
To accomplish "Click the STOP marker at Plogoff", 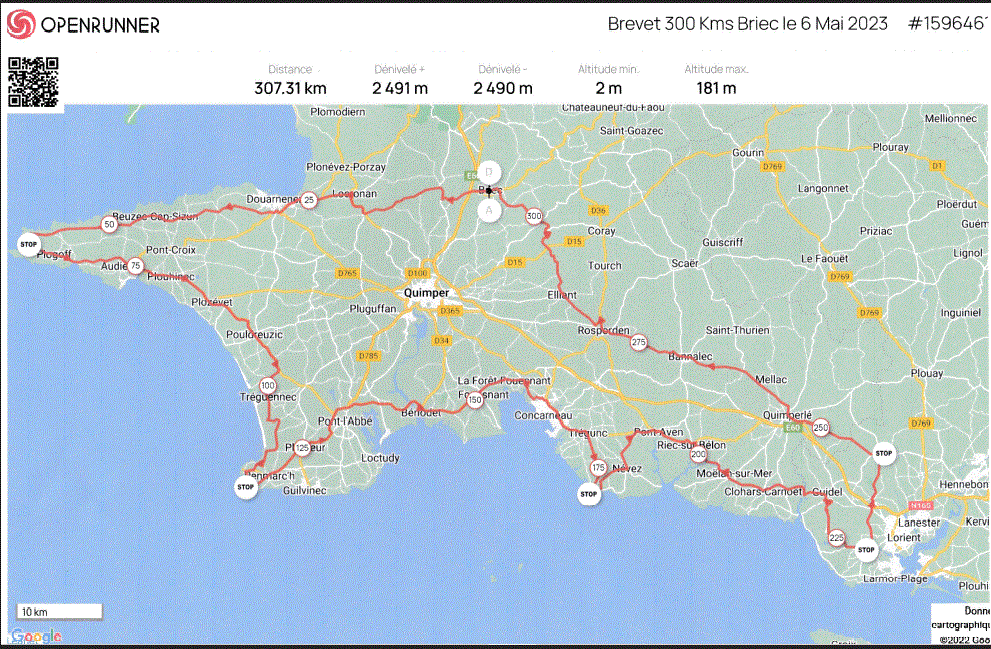I will coord(28,243).
